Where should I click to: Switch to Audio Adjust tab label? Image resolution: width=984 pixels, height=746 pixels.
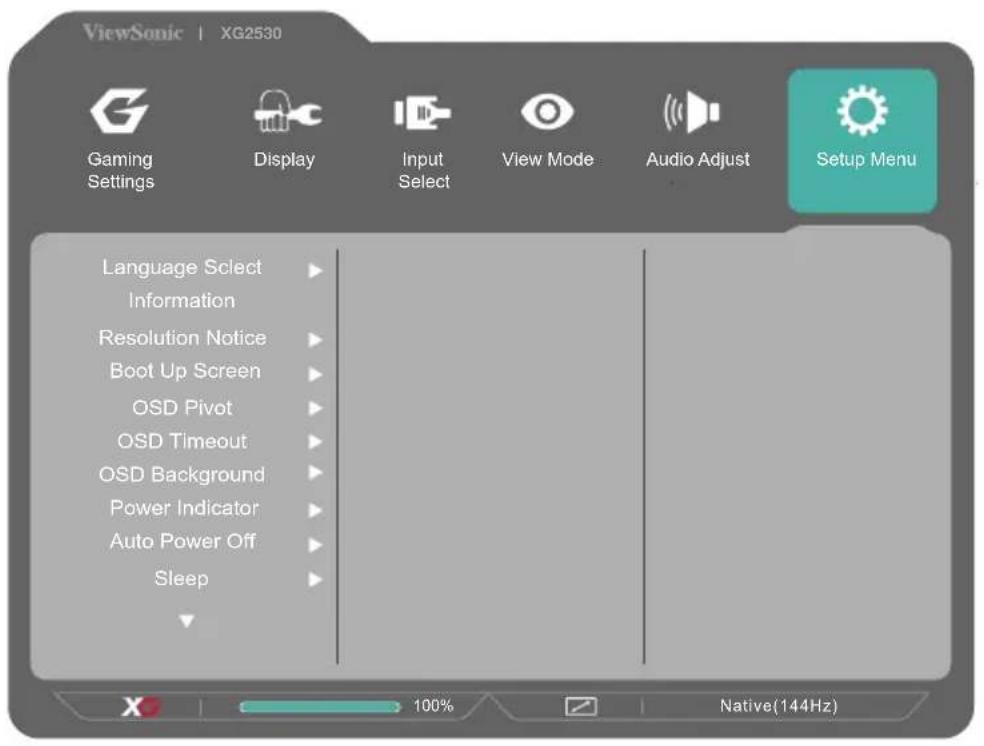pyautogui.click(x=698, y=160)
